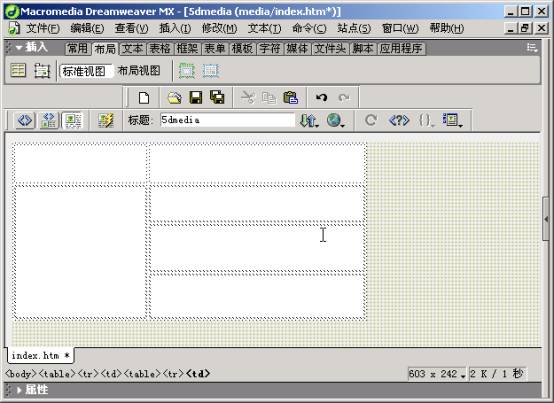Click the 标题 title input field
This screenshot has width=554, height=403.
pyautogui.click(x=227, y=120)
